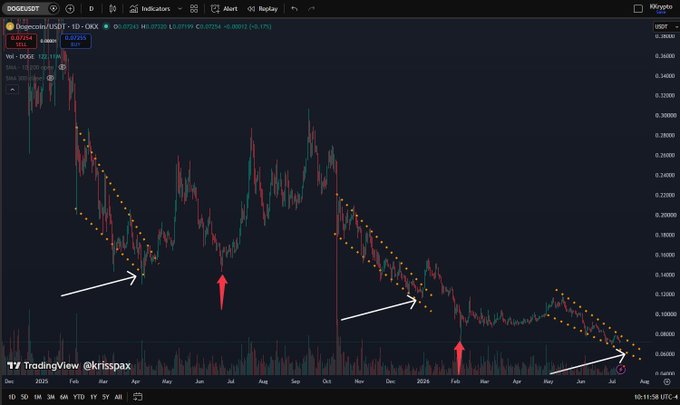Image resolution: width=680 pixels, height=405 pixels.
Task: Click the purple lightning event marker
Action: (621, 369)
